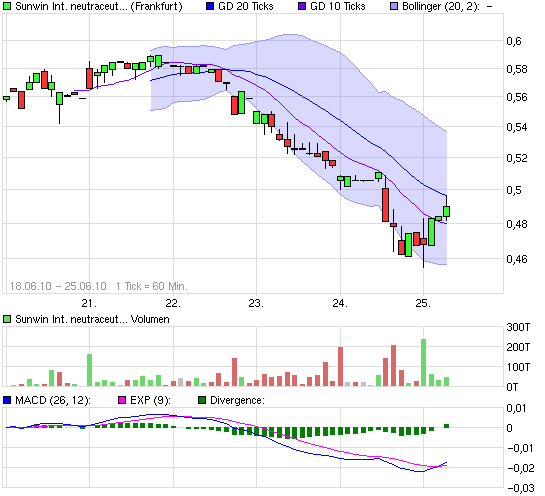Click the blue GD 20 Ticks legend swatch
Image resolution: width=545 pixels, height=496 pixels.
(210, 6)
